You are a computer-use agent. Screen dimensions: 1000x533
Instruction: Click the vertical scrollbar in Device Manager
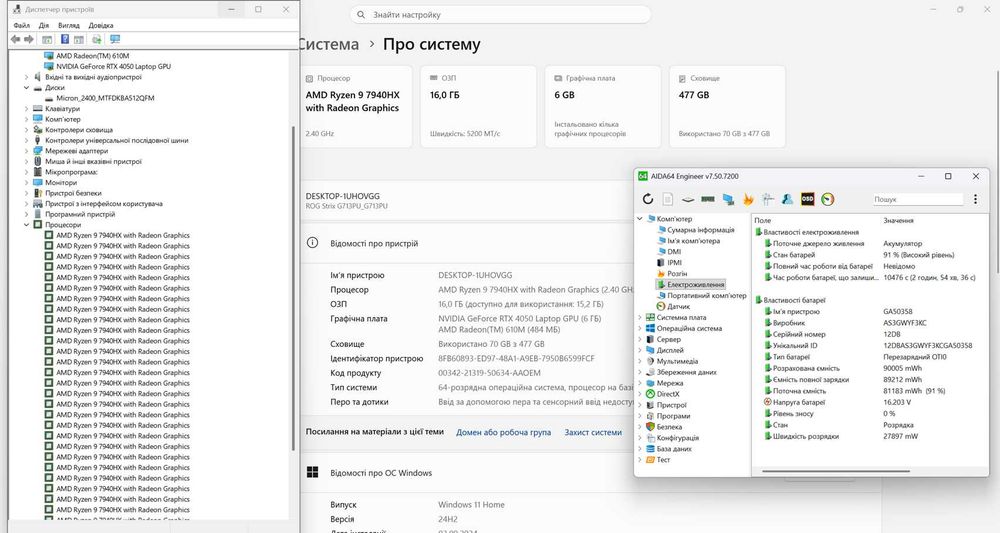(x=293, y=287)
